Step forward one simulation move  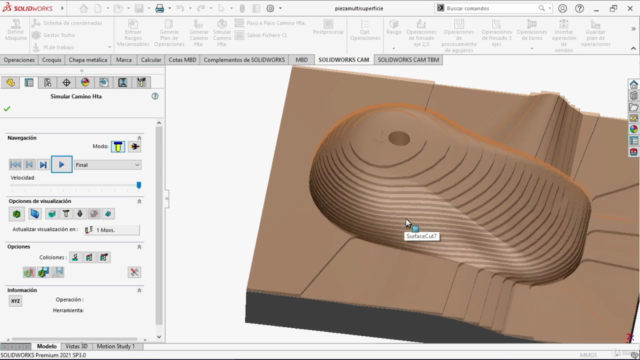click(x=43, y=164)
